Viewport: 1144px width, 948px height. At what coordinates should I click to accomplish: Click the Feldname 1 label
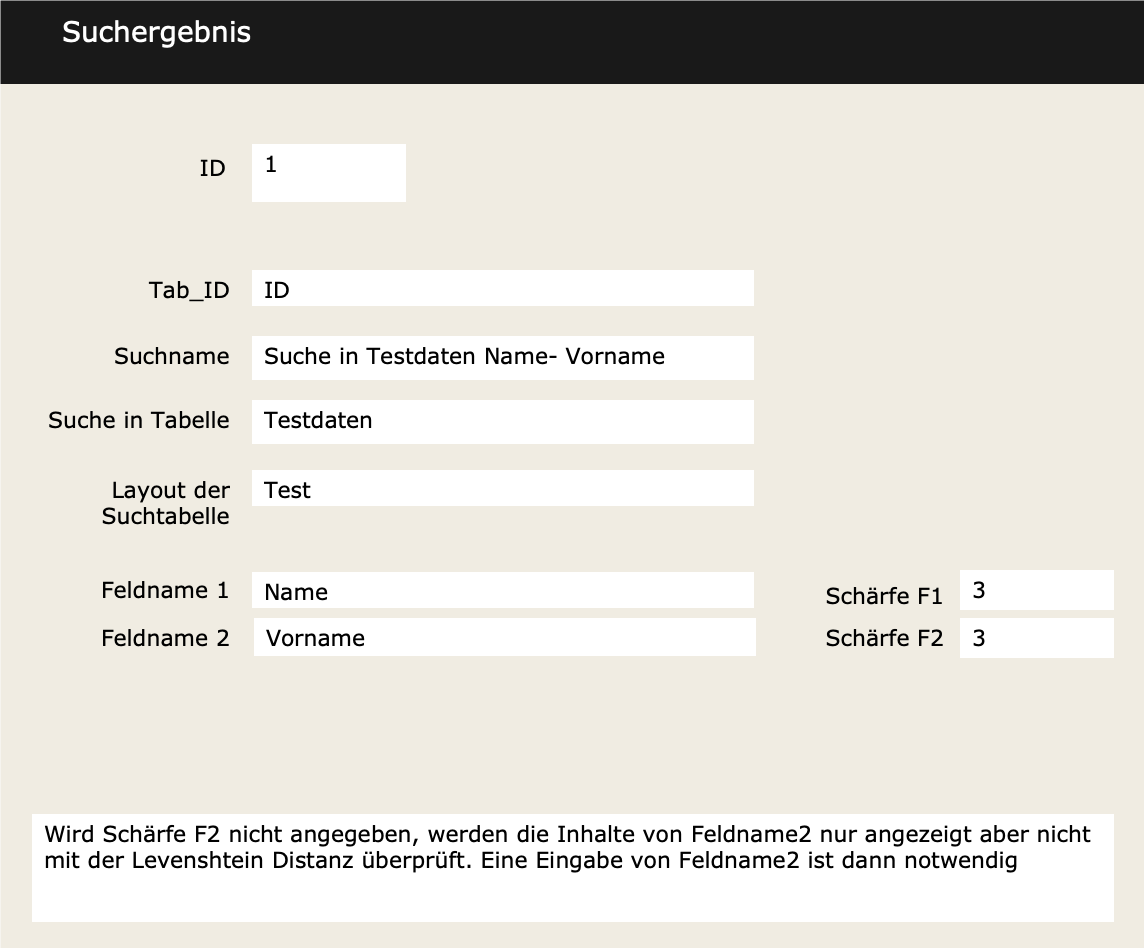point(165,590)
